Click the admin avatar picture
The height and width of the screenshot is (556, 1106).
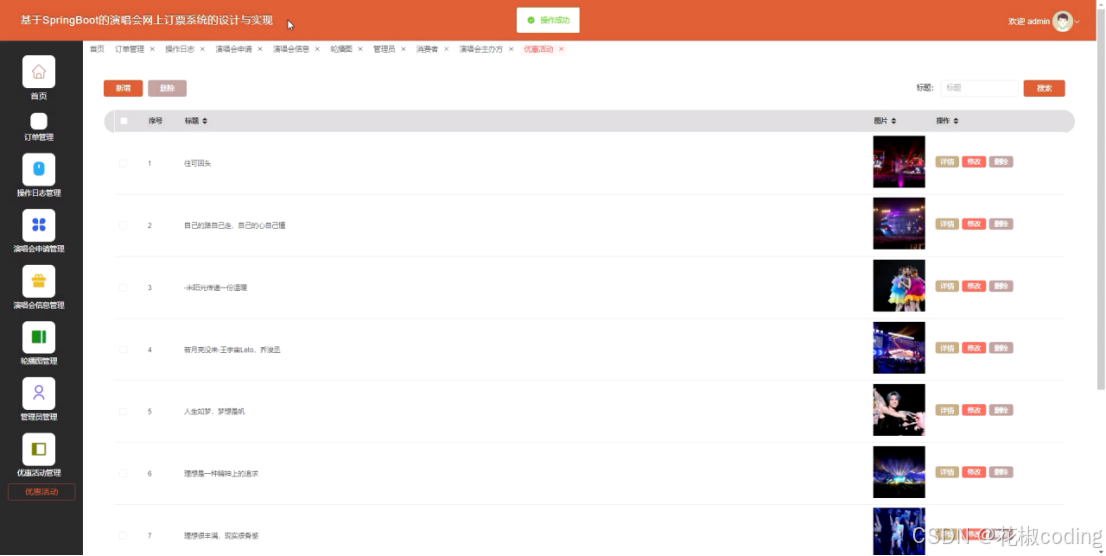(1062, 21)
